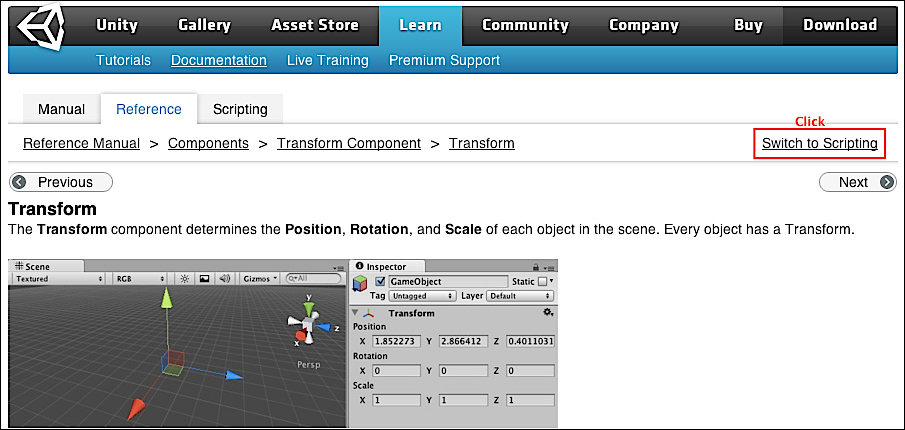Screen dimensions: 905x430
Task: Click the Download menu item
Action: pos(840,25)
